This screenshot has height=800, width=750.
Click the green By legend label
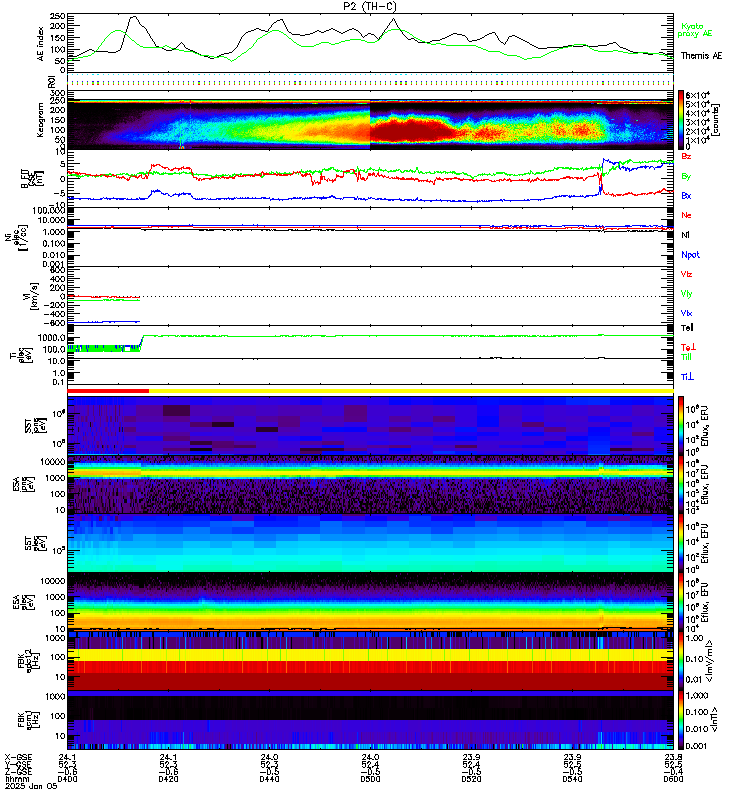click(686, 176)
